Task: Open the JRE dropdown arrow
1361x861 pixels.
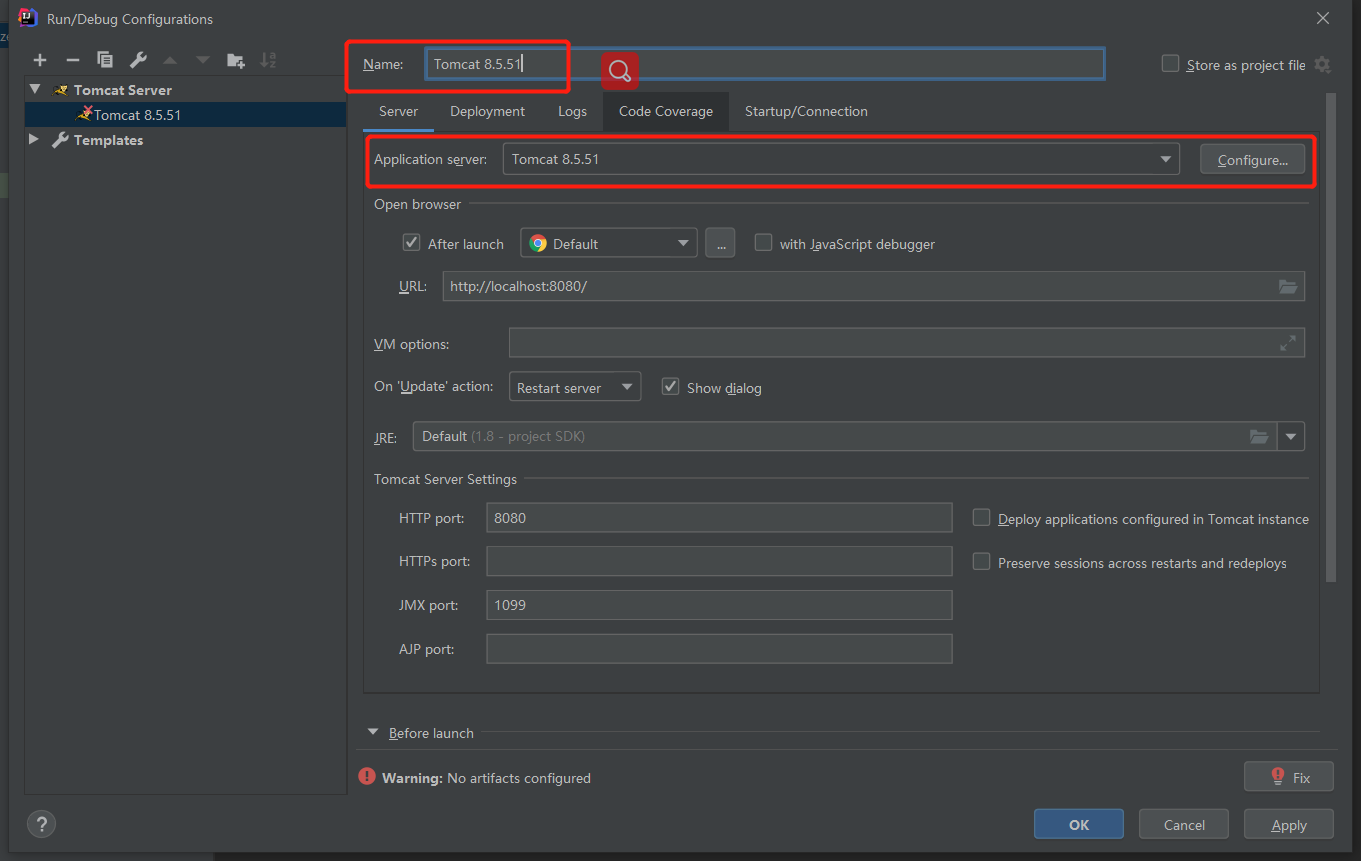Action: pos(1291,436)
